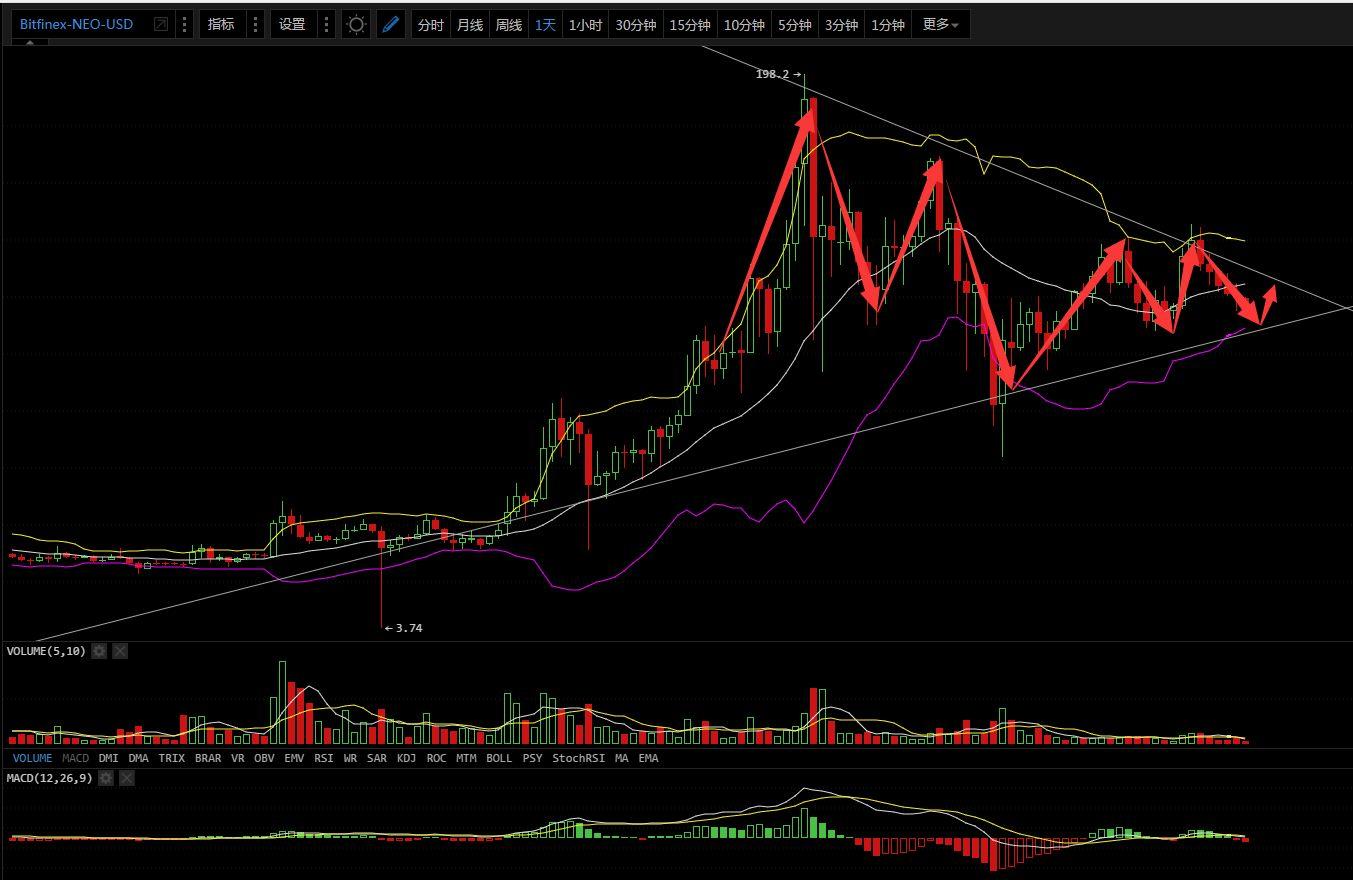Switch to the 周线 weekly interval
The image size is (1353, 880).
pos(509,25)
